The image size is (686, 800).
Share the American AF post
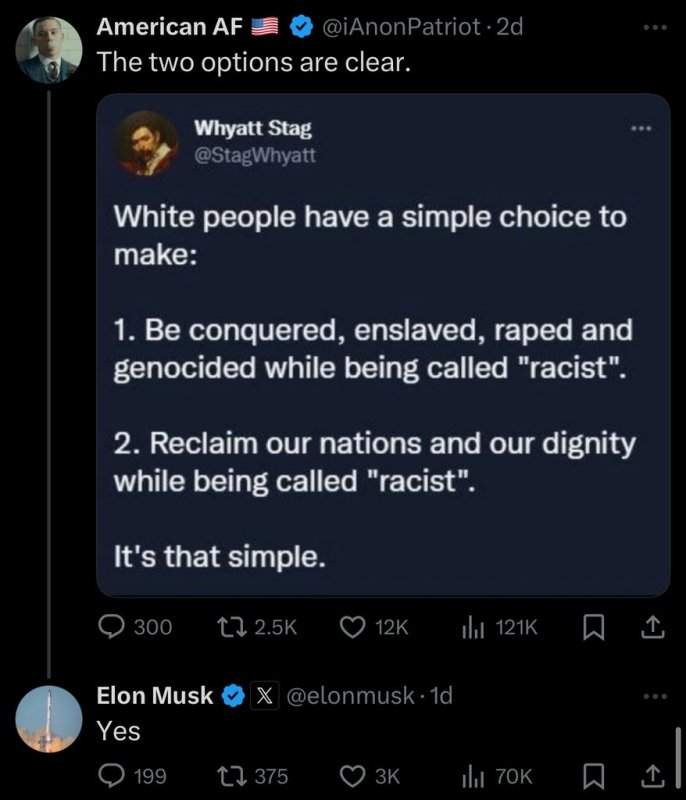651,627
